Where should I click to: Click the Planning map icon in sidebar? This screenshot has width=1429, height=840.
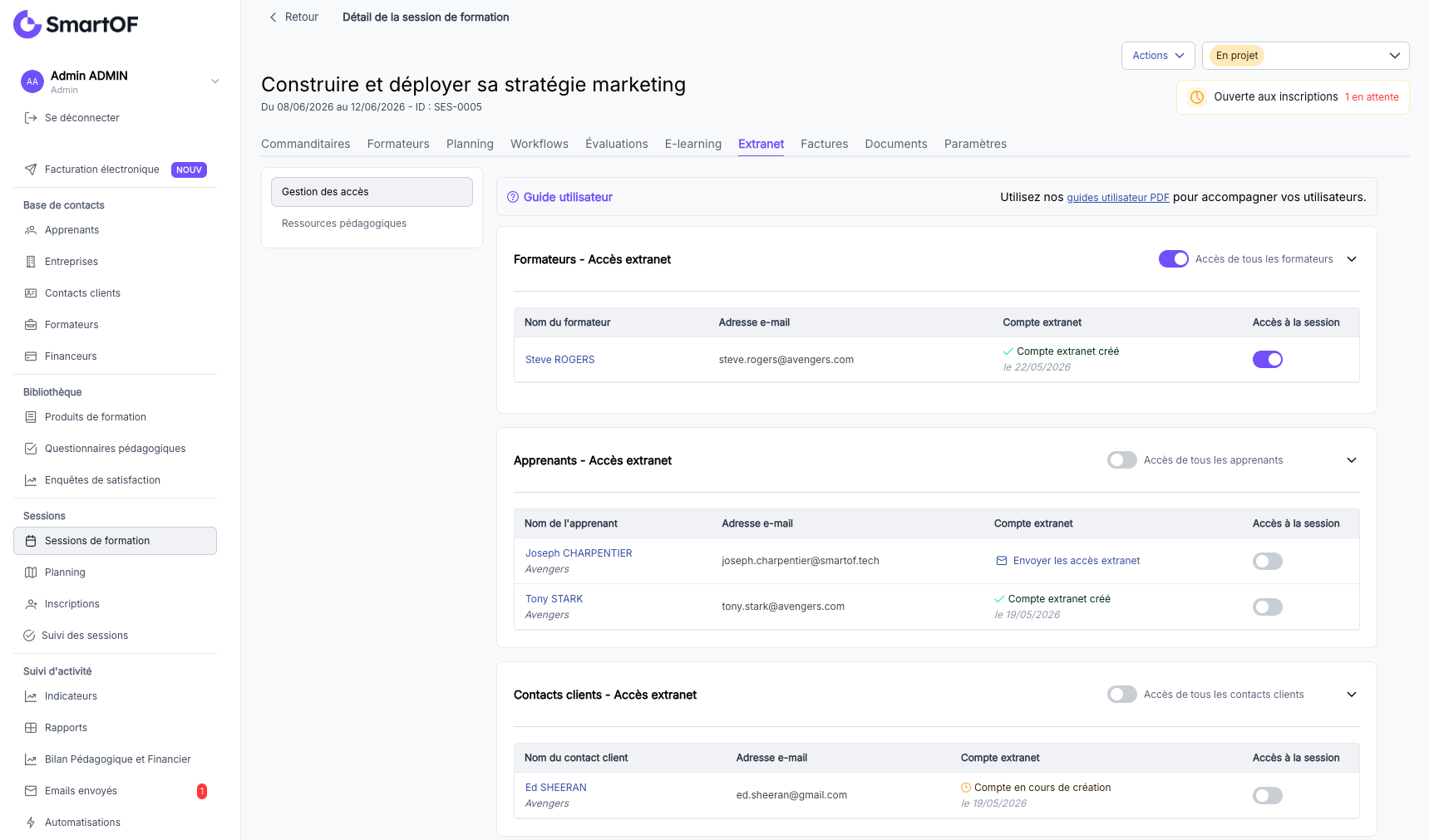click(x=31, y=572)
